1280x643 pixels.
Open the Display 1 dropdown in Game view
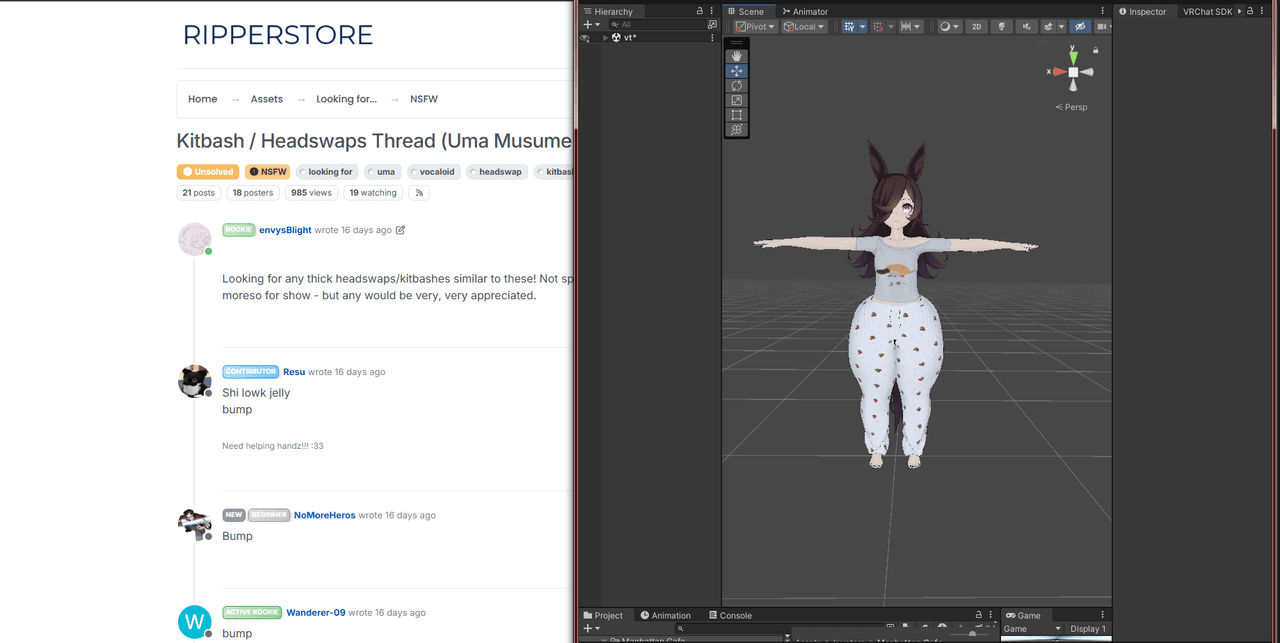(x=1088, y=629)
